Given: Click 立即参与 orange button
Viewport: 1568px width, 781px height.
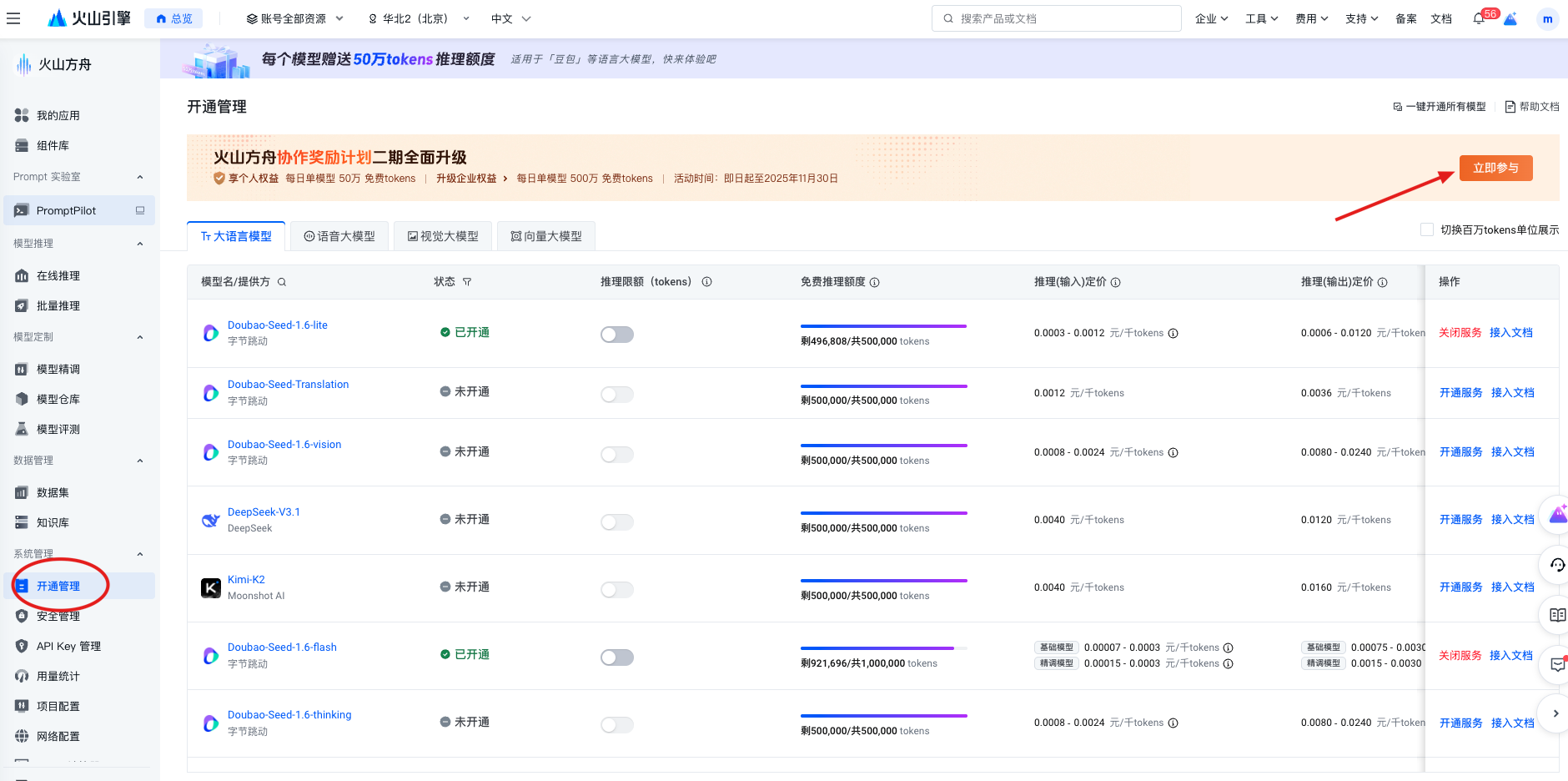Looking at the screenshot, I should coord(1495,168).
